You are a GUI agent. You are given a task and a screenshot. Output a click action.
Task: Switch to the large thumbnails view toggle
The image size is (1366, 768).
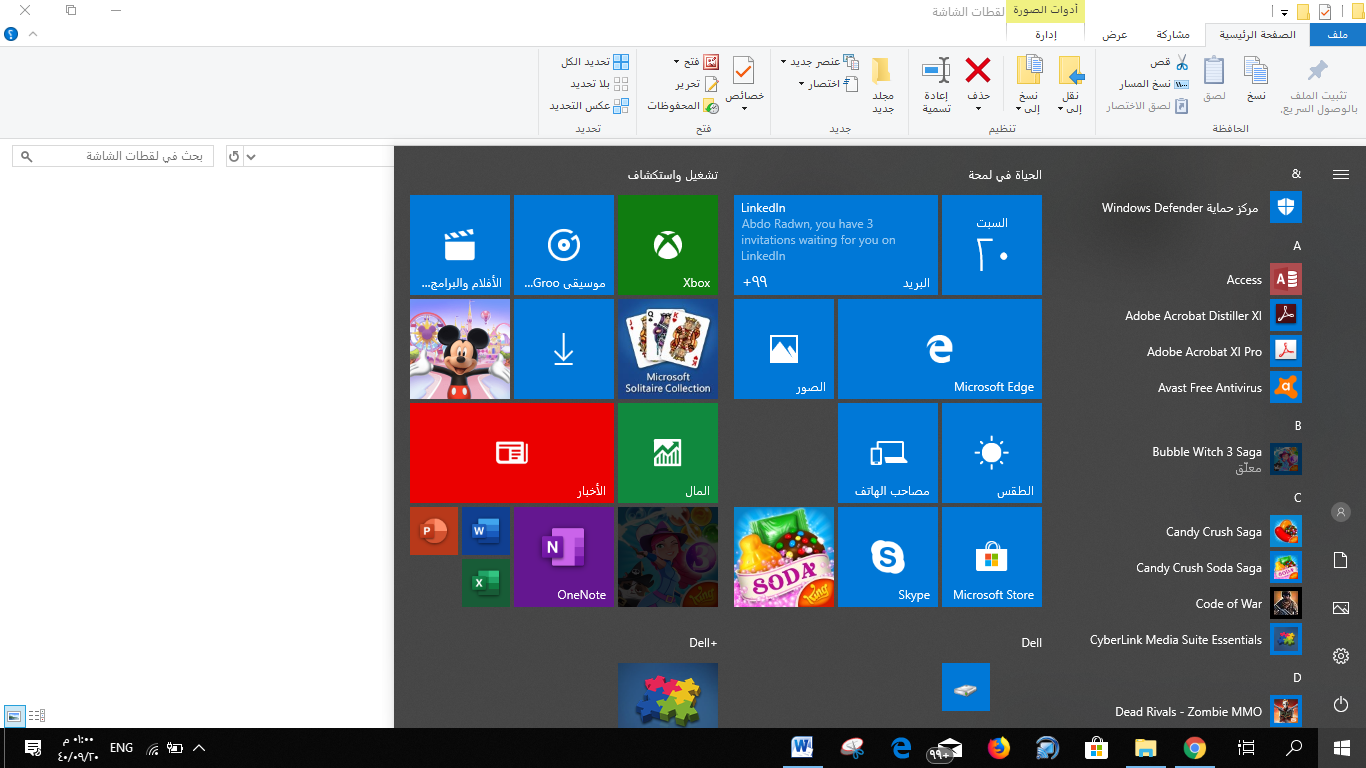tap(14, 715)
